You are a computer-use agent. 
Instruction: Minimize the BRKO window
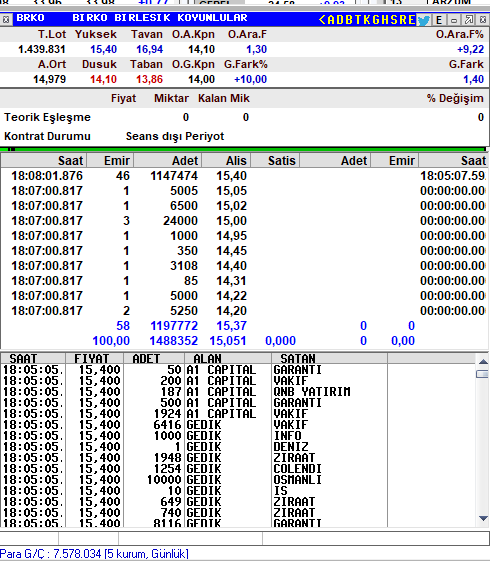pyautogui.click(x=454, y=20)
